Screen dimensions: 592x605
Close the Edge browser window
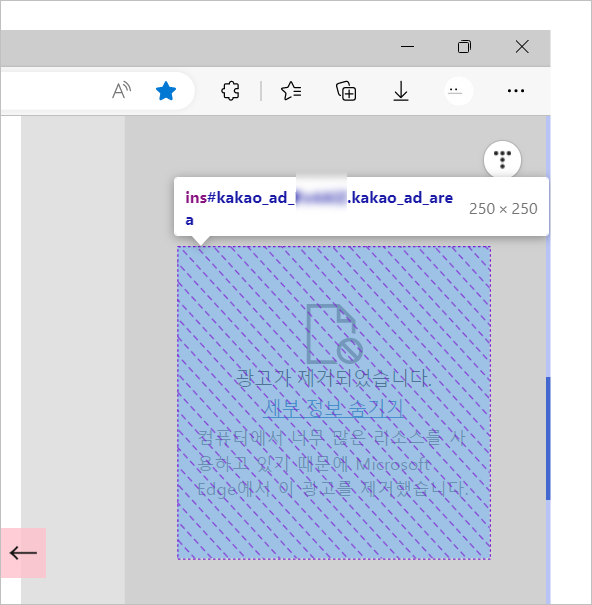click(522, 47)
